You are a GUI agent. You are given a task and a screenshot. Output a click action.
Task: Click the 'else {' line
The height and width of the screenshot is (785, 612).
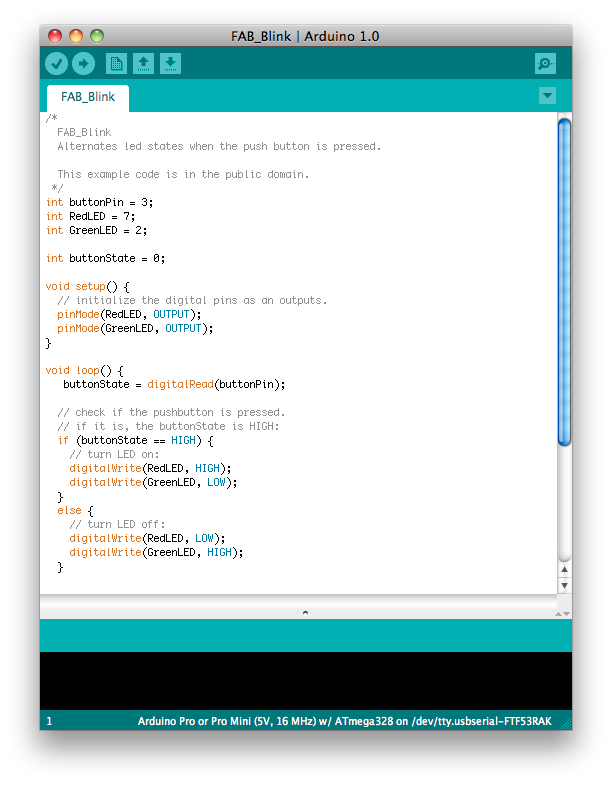tap(75, 511)
